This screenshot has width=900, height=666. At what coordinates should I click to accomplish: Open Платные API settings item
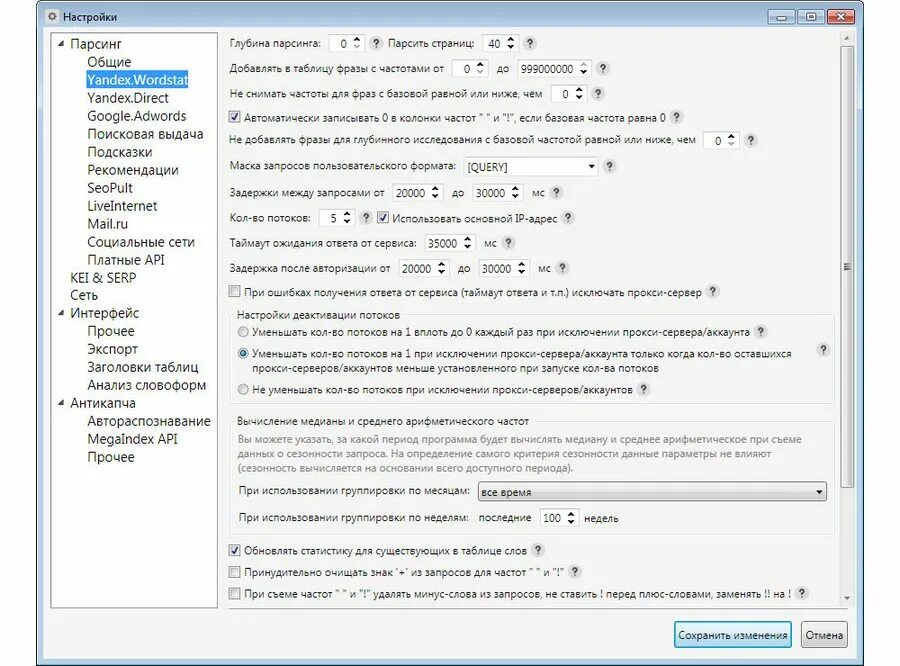click(126, 260)
